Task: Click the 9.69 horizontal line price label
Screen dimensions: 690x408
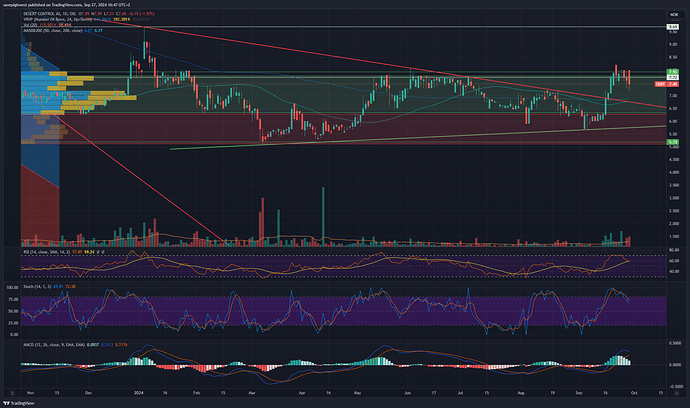Action: click(673, 27)
